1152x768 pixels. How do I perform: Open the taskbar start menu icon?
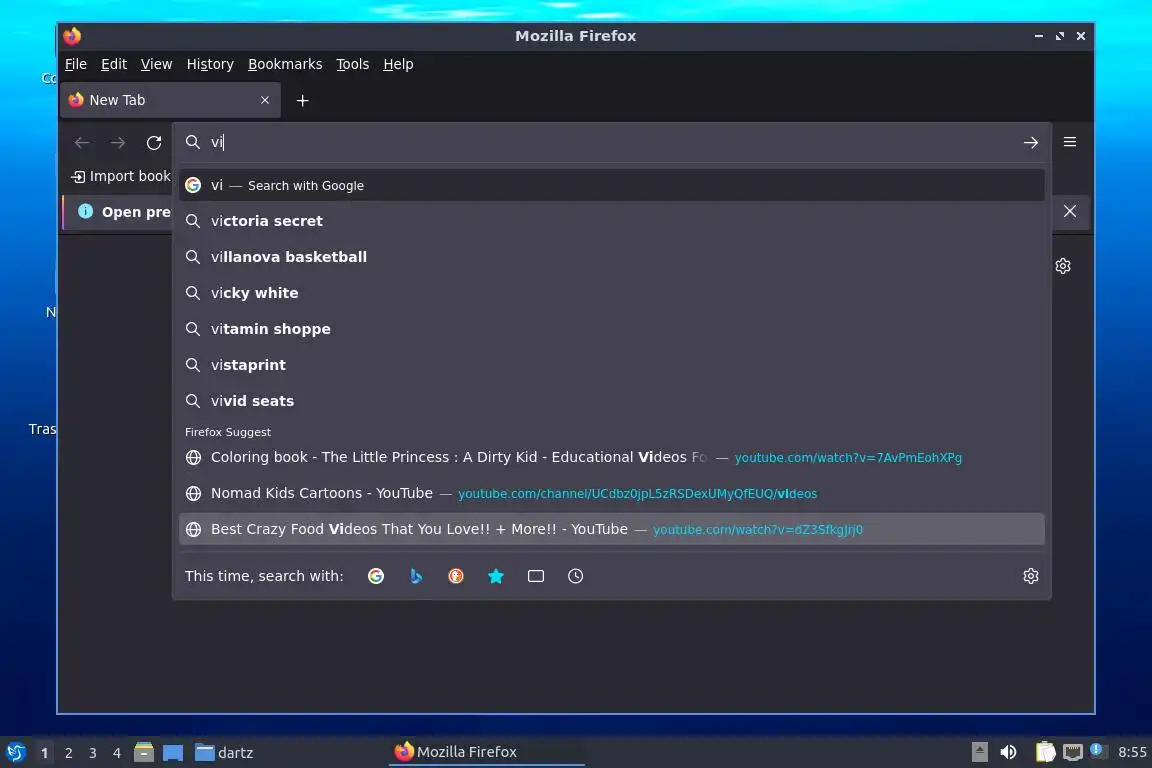tap(15, 753)
